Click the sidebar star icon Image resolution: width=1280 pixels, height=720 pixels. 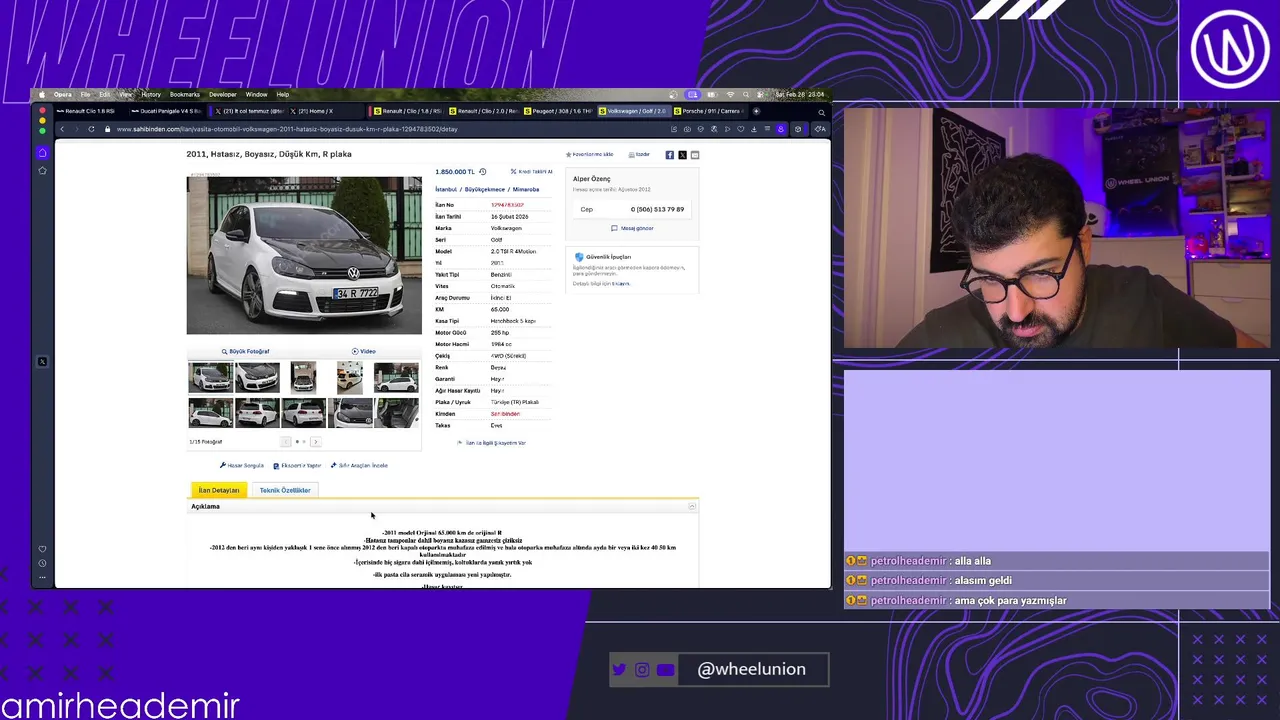[x=42, y=171]
